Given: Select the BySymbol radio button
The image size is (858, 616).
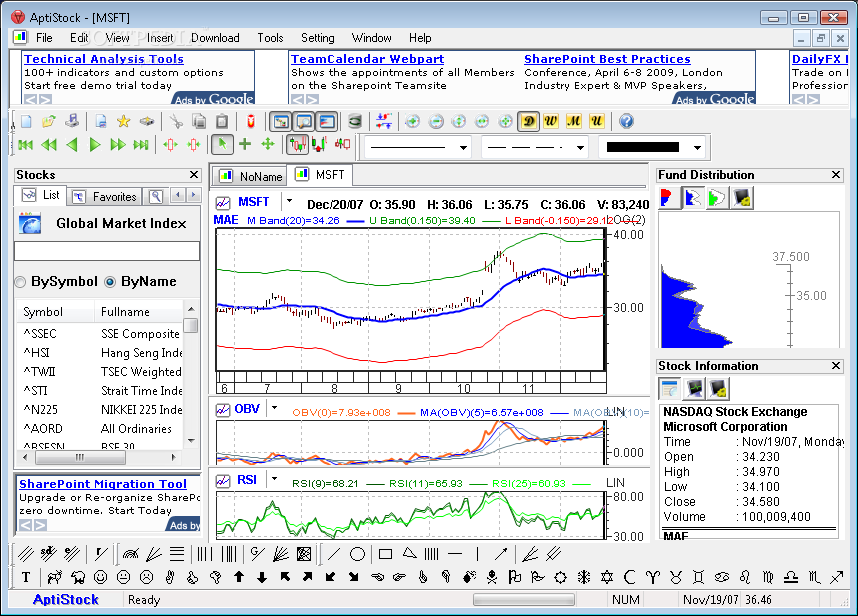Looking at the screenshot, I should point(21,282).
